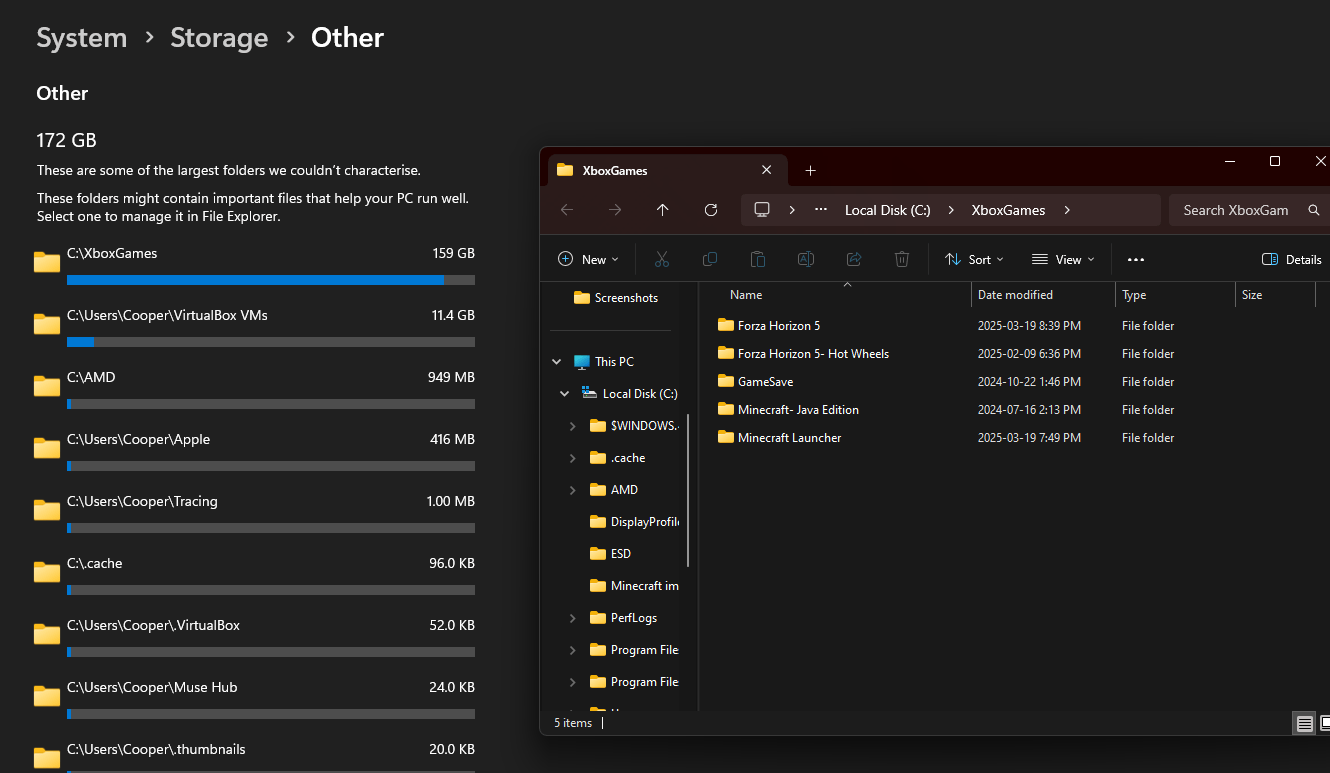Select the Minecraft Launcher folder

click(779, 438)
